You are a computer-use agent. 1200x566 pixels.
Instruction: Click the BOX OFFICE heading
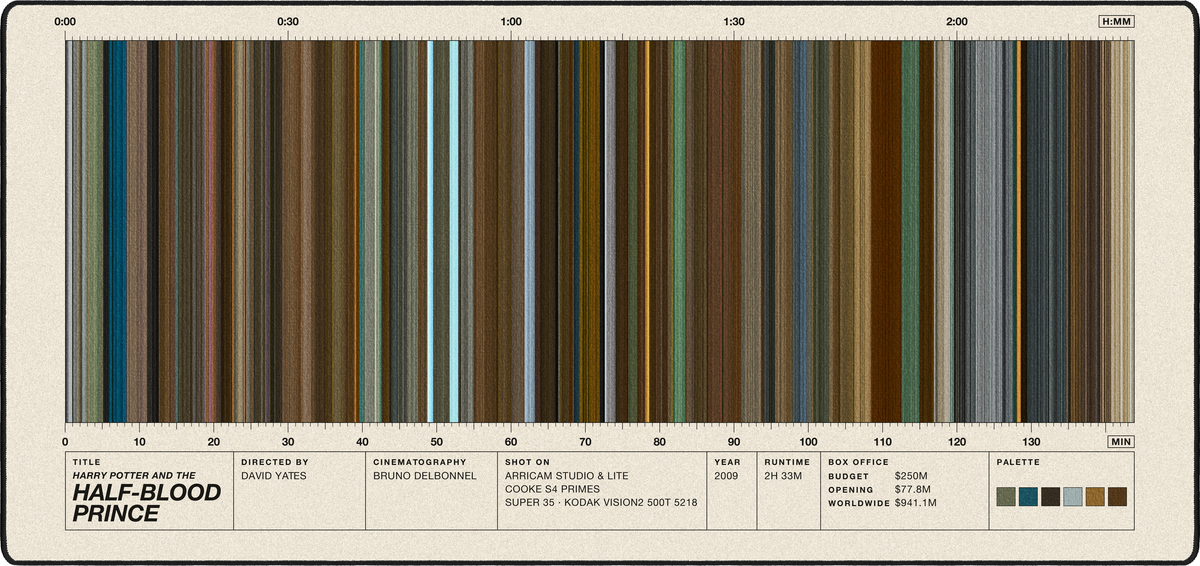(x=859, y=463)
